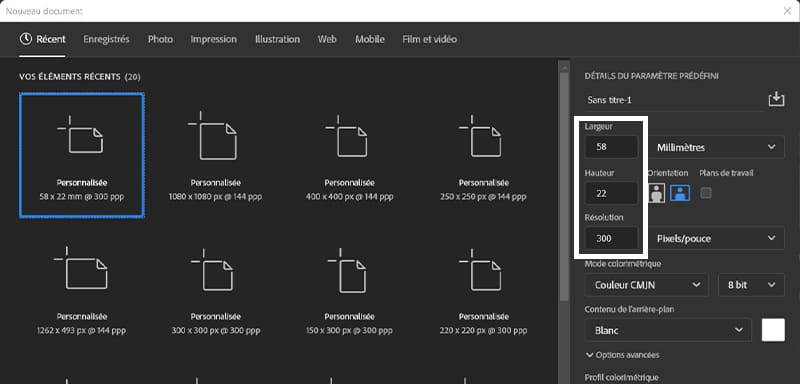Switch to the Illustration tab
This screenshot has width=800, height=384.
(x=277, y=39)
